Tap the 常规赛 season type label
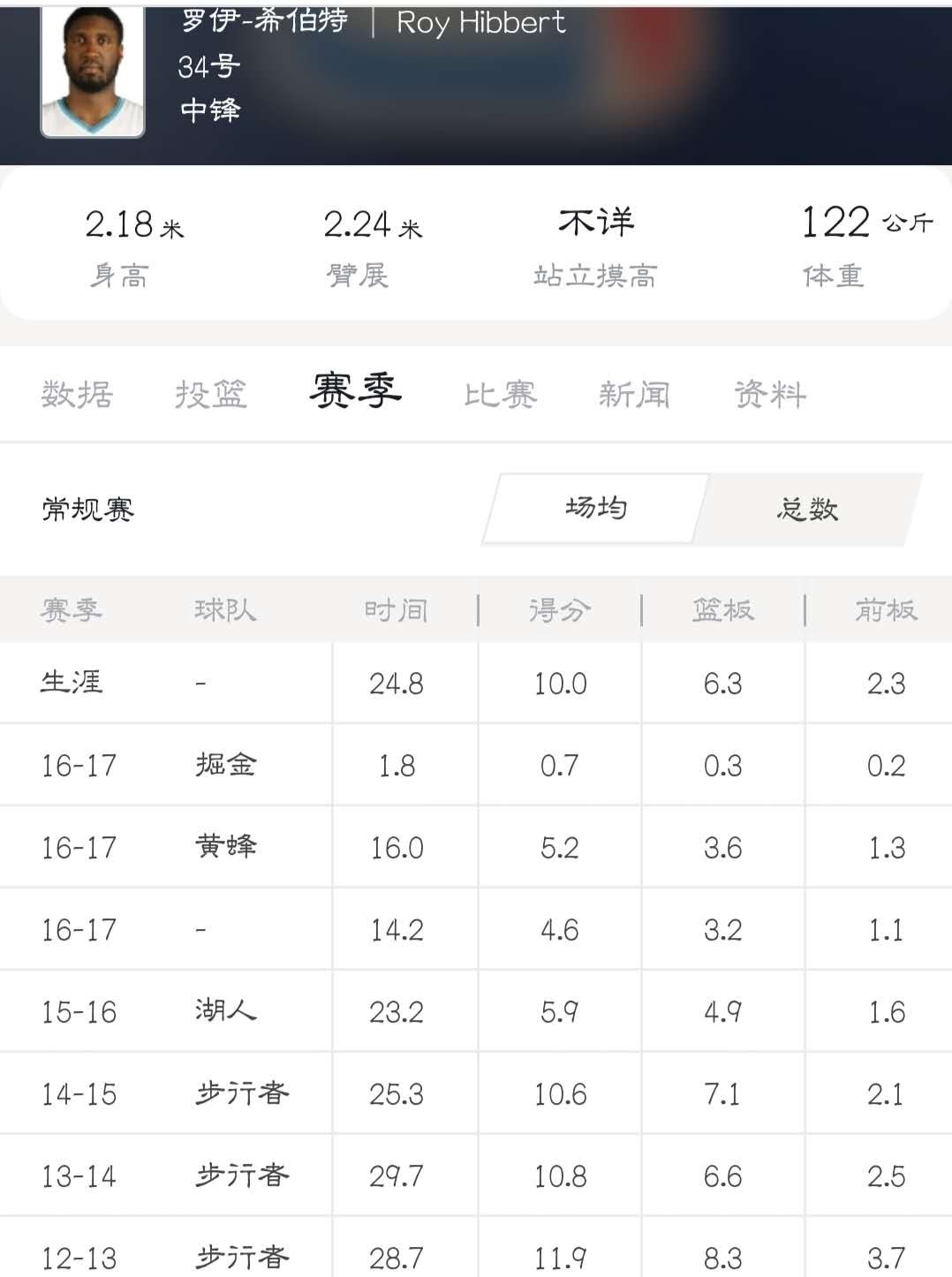 coord(88,510)
